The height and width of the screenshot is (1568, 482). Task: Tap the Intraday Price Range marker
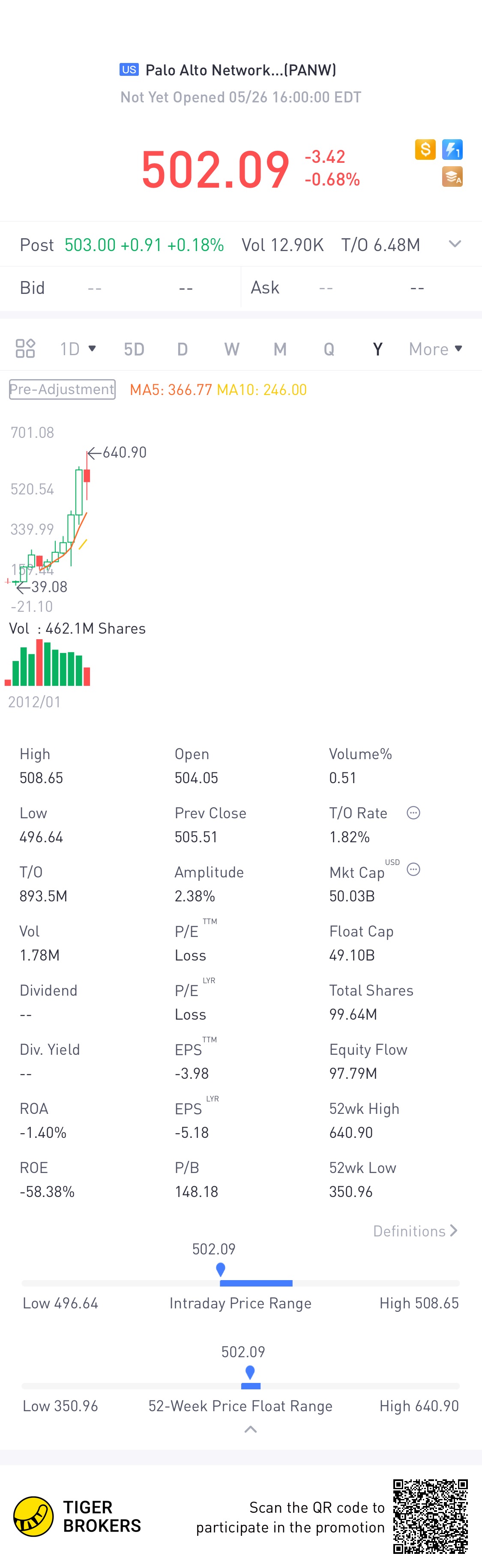click(x=221, y=1269)
